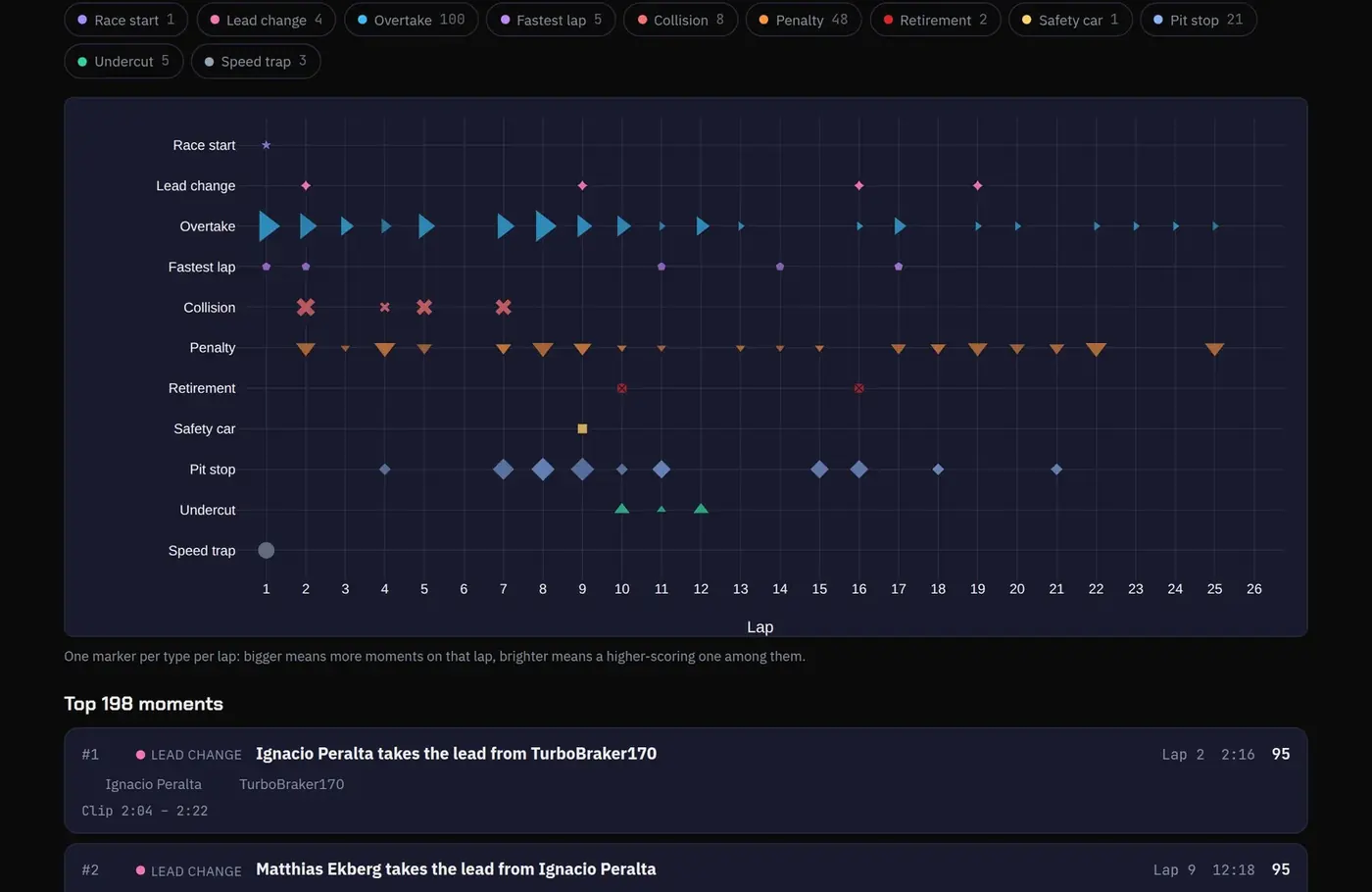Click the Collision X marker on lap 7
Viewport: 1372px width, 892px height.
504,307
